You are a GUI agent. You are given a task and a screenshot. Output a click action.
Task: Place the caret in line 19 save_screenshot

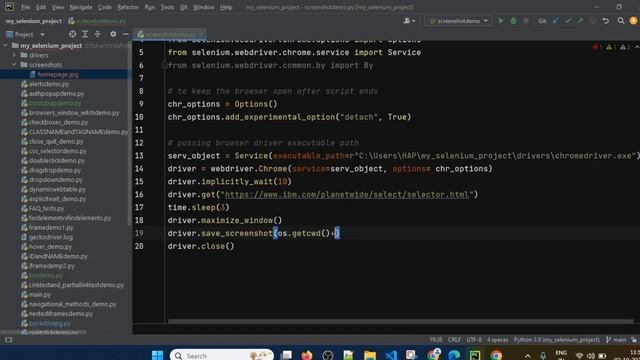(237, 233)
